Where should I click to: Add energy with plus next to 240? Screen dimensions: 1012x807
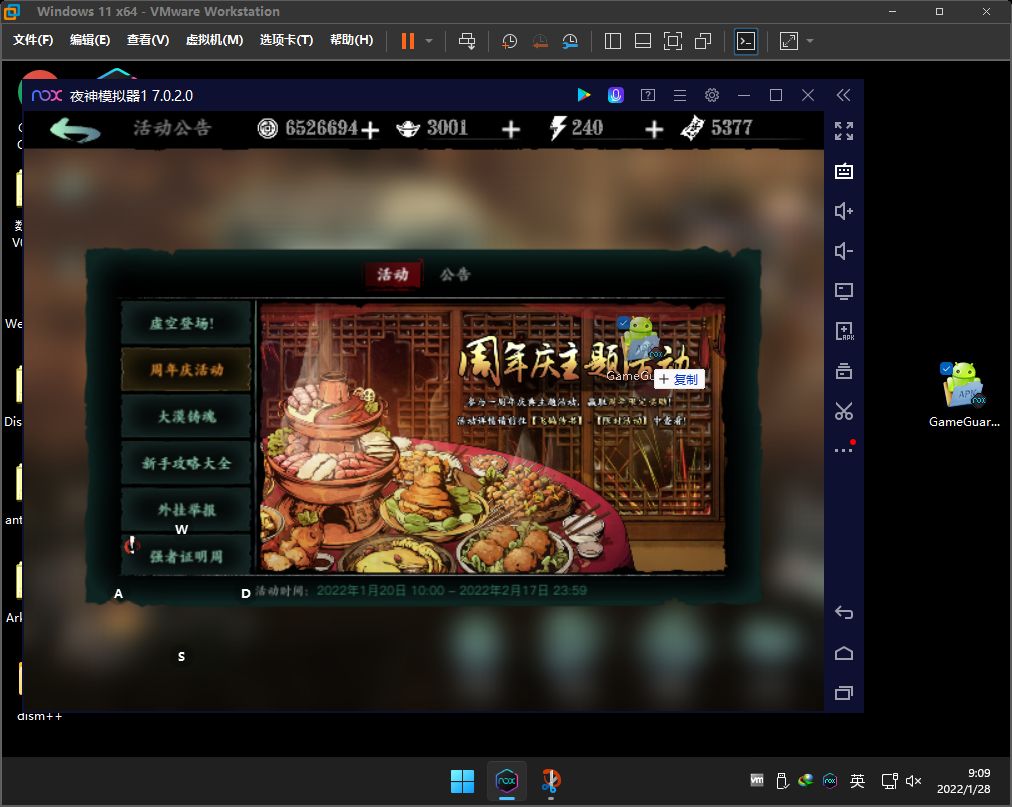(654, 130)
